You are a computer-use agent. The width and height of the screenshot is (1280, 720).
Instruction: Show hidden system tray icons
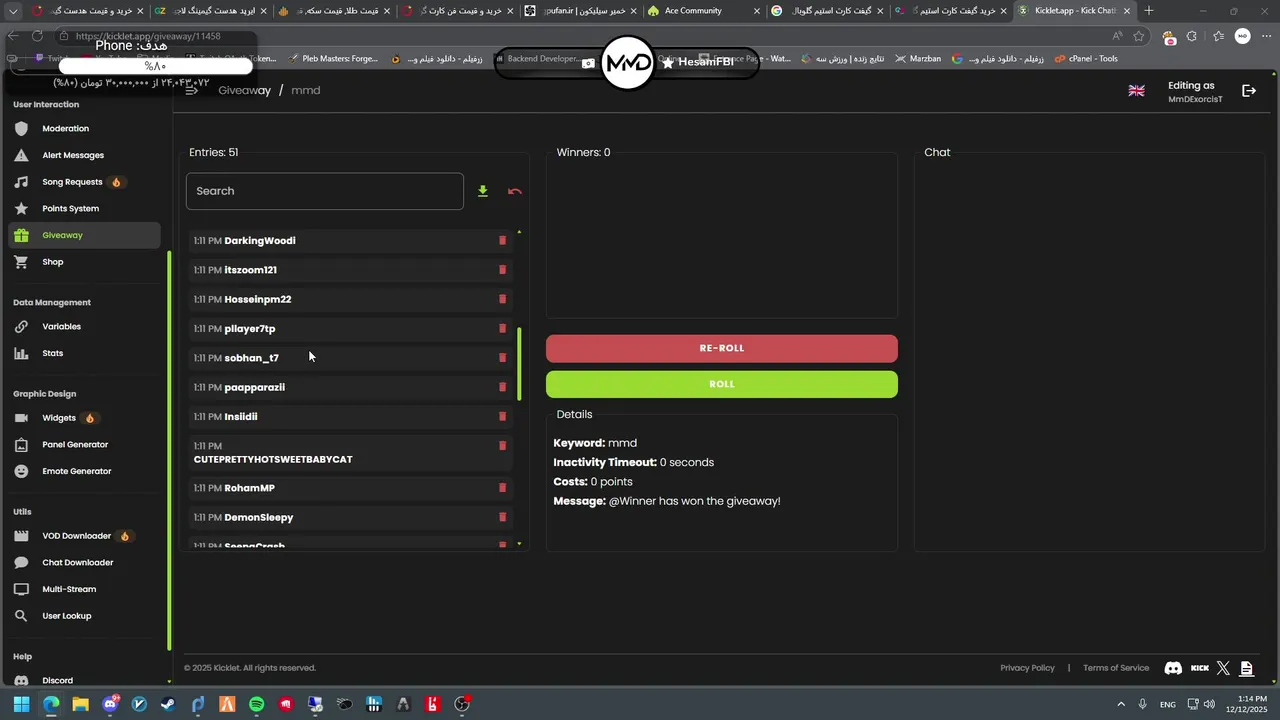click(1121, 705)
